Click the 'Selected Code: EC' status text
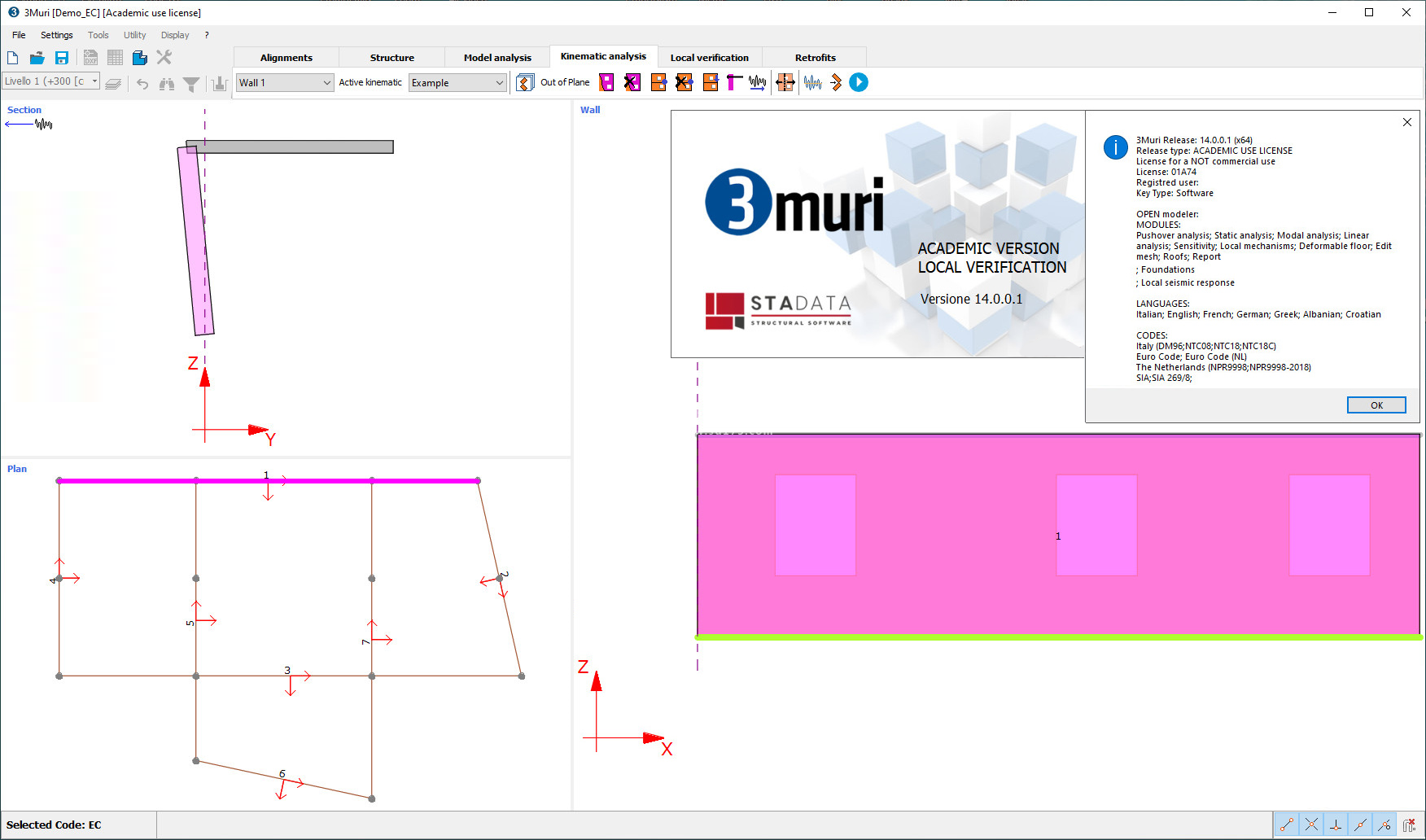This screenshot has width=1426, height=840. tap(54, 825)
